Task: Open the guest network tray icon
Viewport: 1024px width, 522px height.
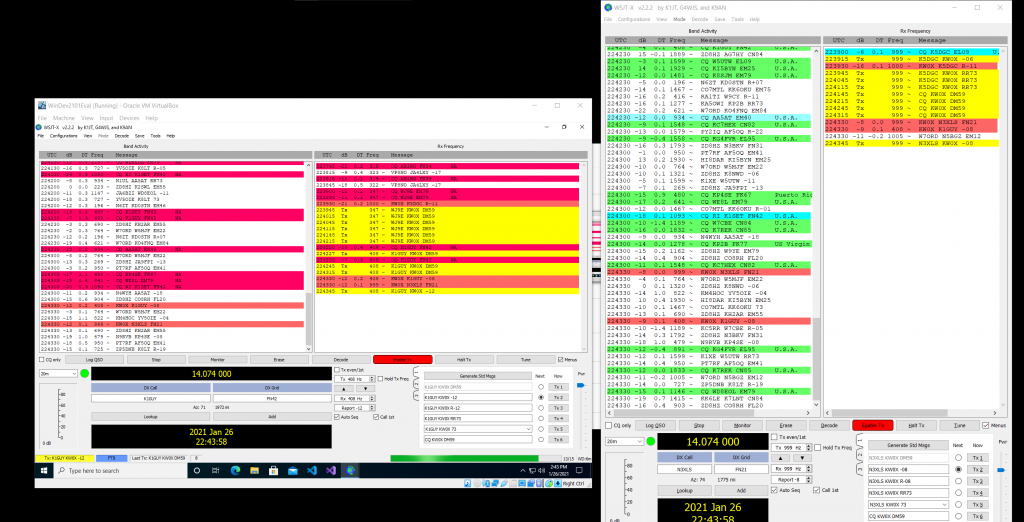Action: coord(532,470)
